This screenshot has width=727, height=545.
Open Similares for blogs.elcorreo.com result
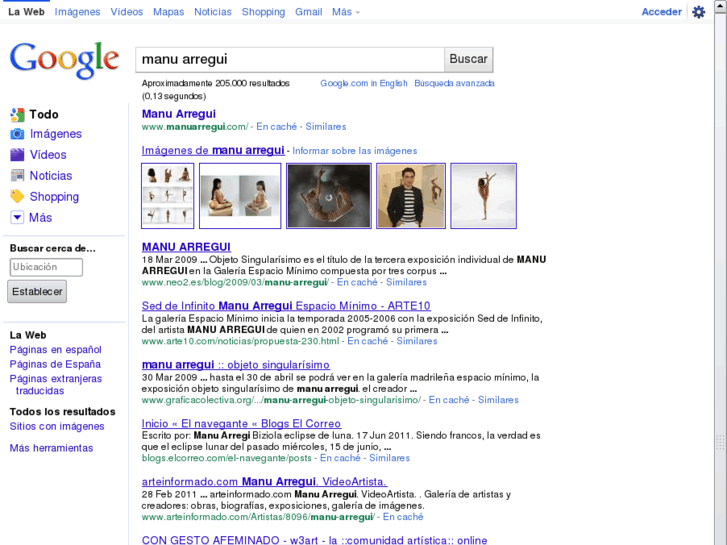[x=389, y=458]
